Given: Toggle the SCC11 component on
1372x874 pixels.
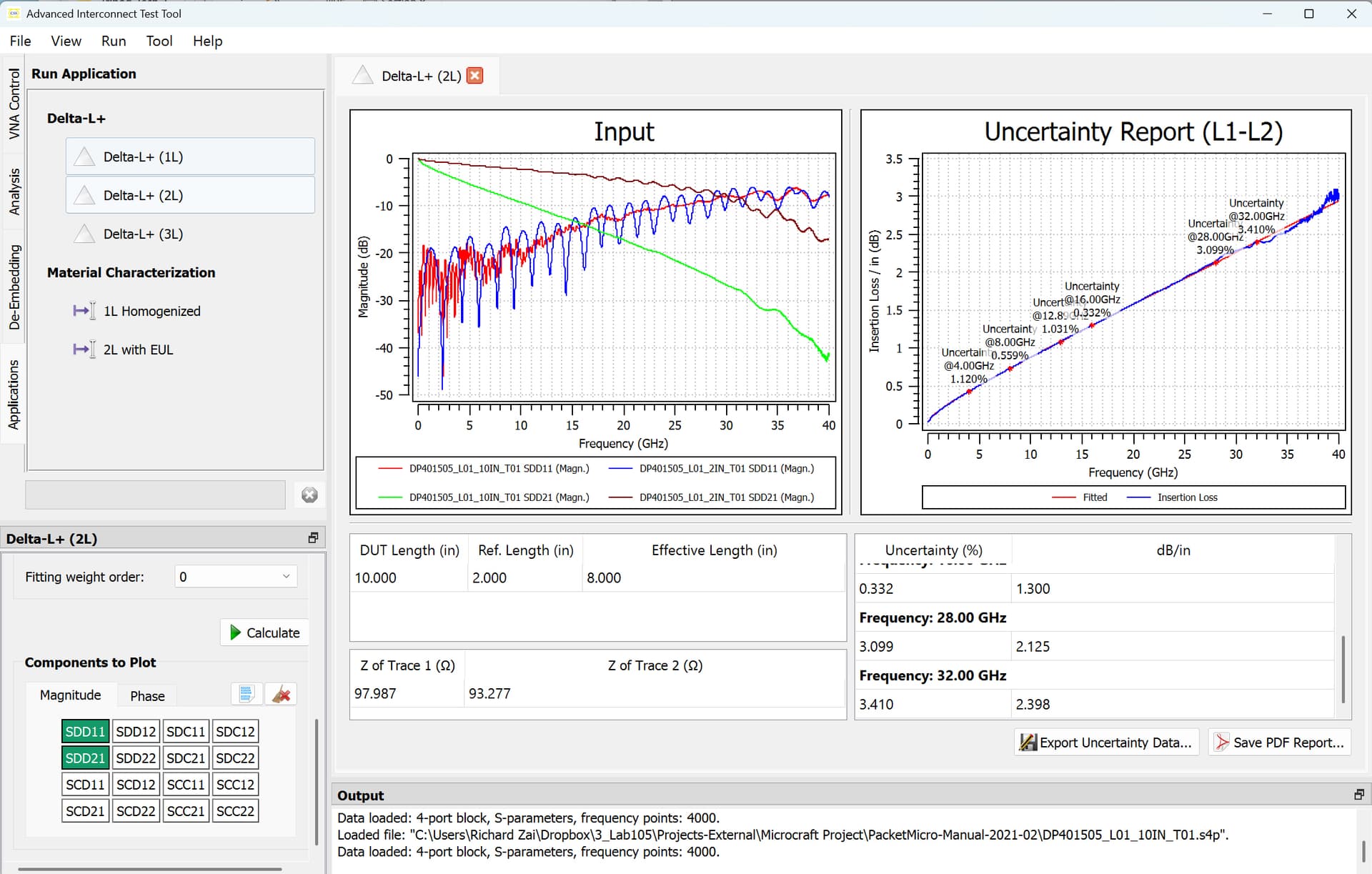Looking at the screenshot, I should click(185, 784).
